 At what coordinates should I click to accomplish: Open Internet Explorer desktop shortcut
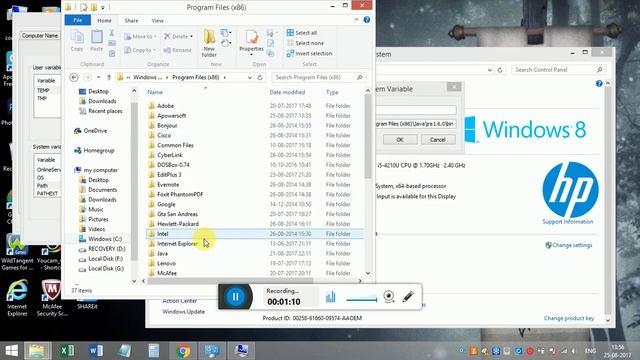coord(17,298)
